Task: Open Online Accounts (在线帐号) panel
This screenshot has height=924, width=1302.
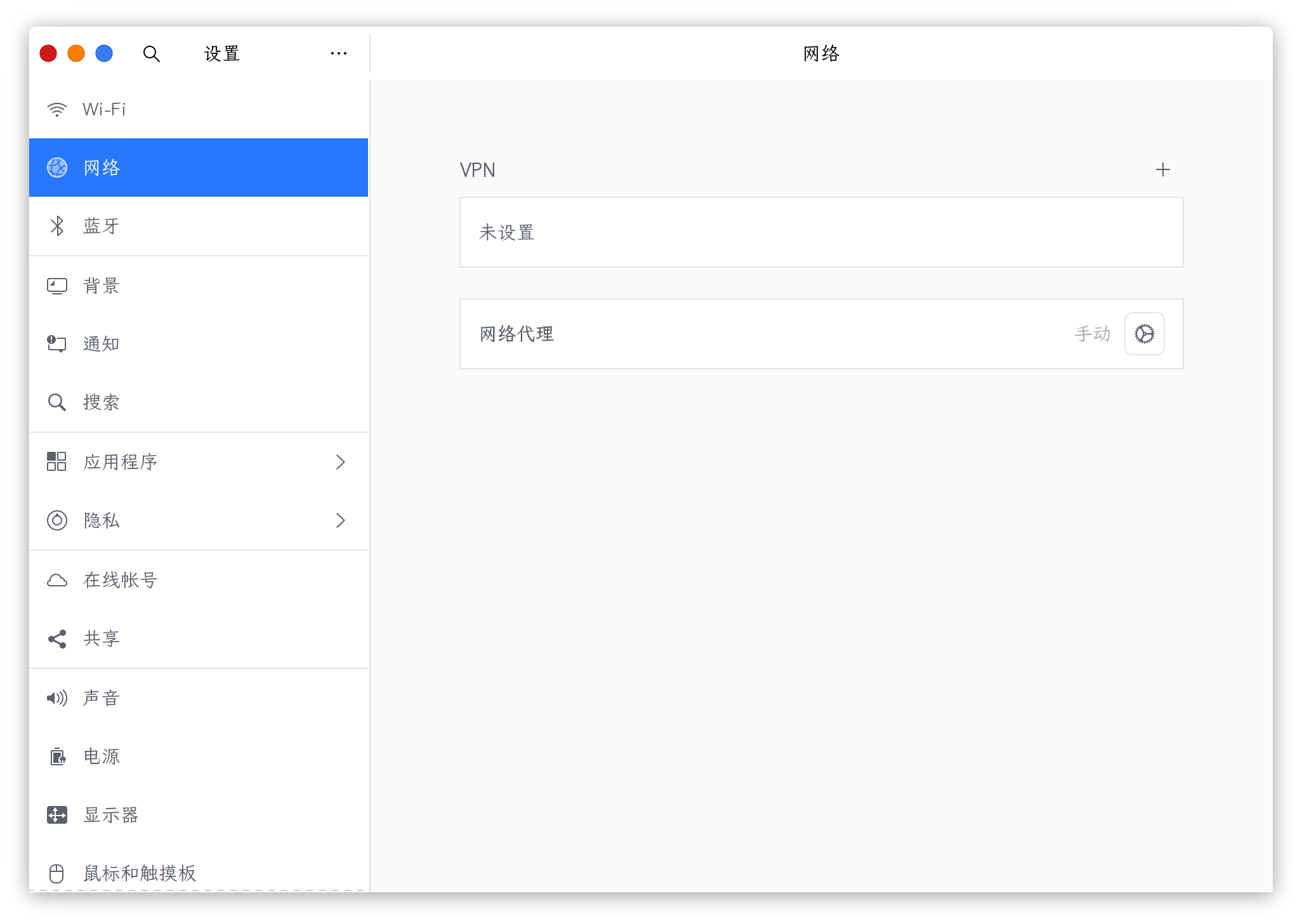Action: tap(121, 580)
